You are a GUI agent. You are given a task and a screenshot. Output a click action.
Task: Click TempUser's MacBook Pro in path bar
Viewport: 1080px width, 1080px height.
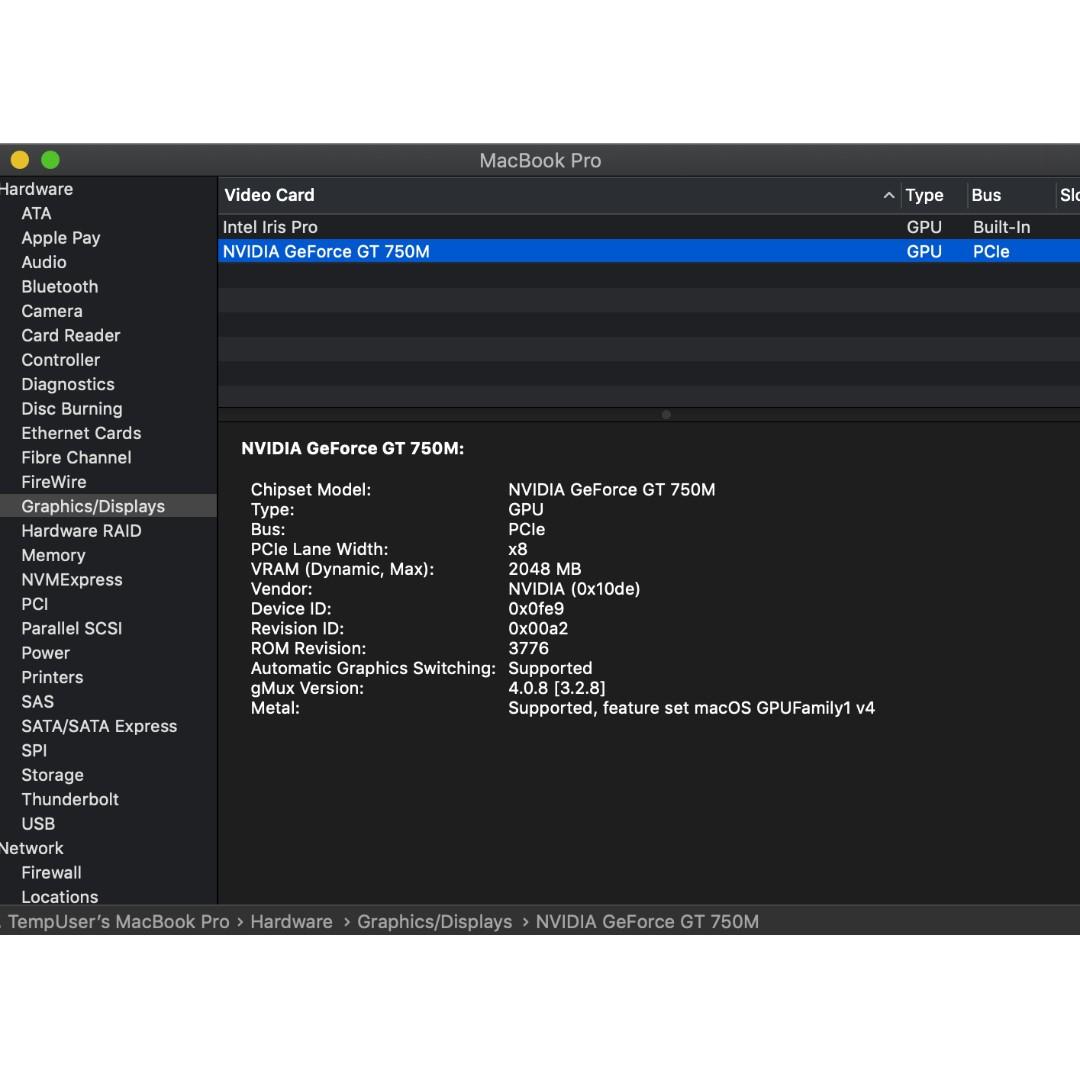pos(118,922)
